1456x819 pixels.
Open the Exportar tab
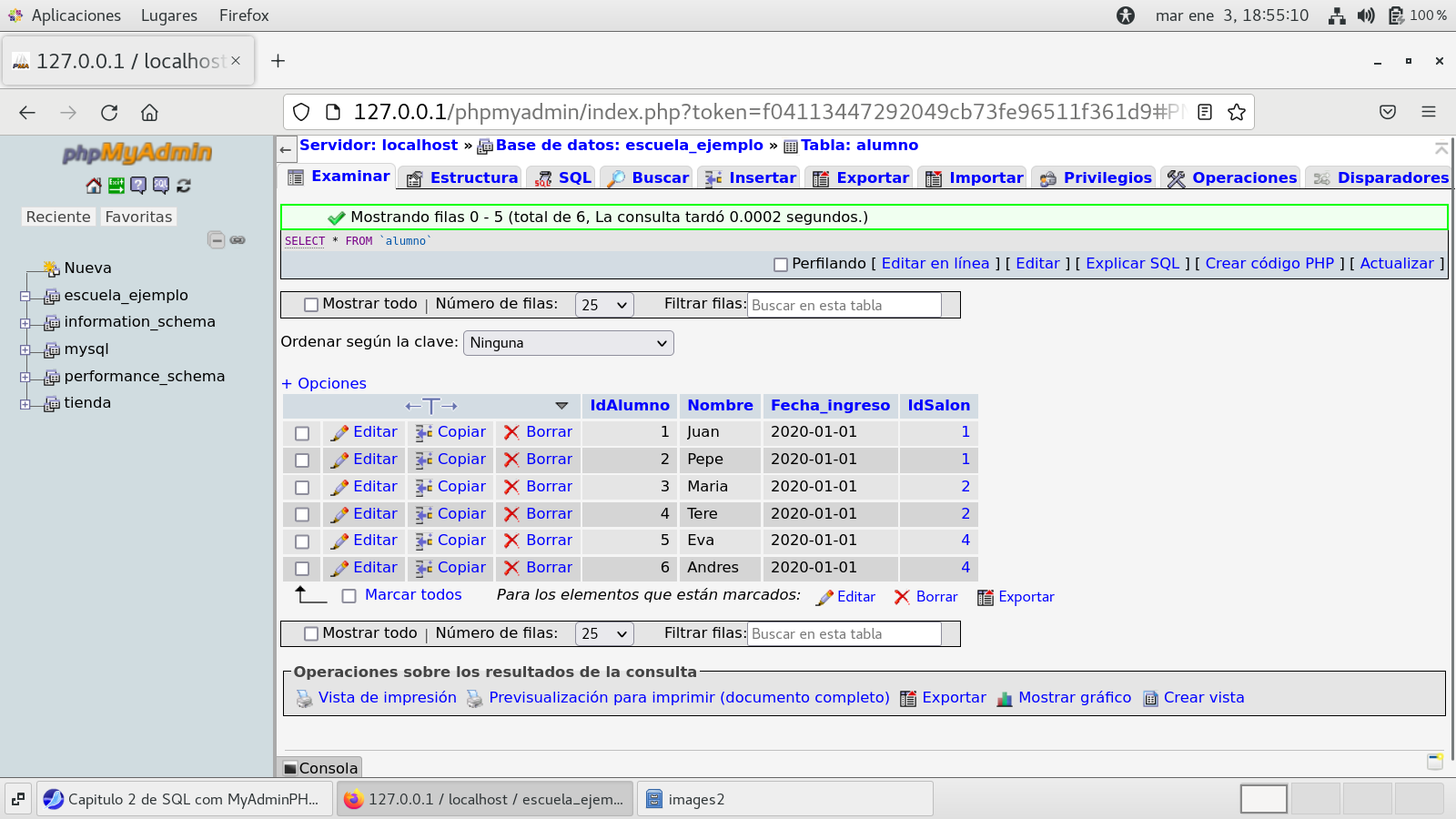(x=861, y=178)
